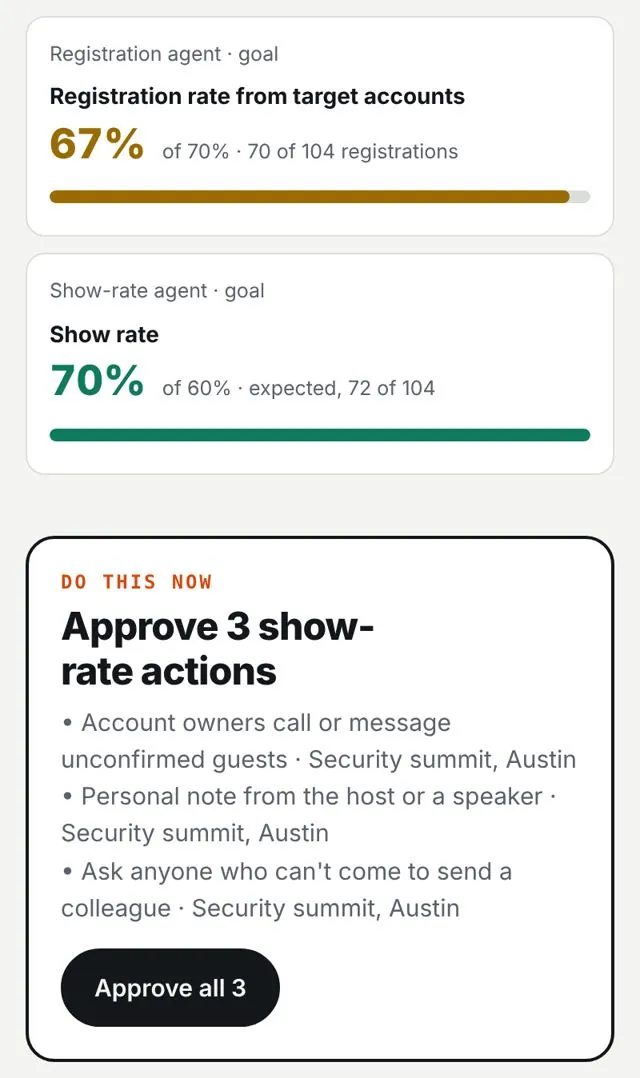The width and height of the screenshot is (640, 1078).
Task: Click the 70 of 104 registrations text
Action: pyautogui.click(x=352, y=151)
